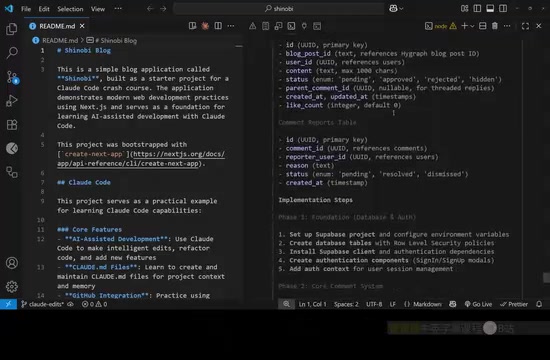
Task: Kill terminal with trash icon
Action: coord(495,26)
